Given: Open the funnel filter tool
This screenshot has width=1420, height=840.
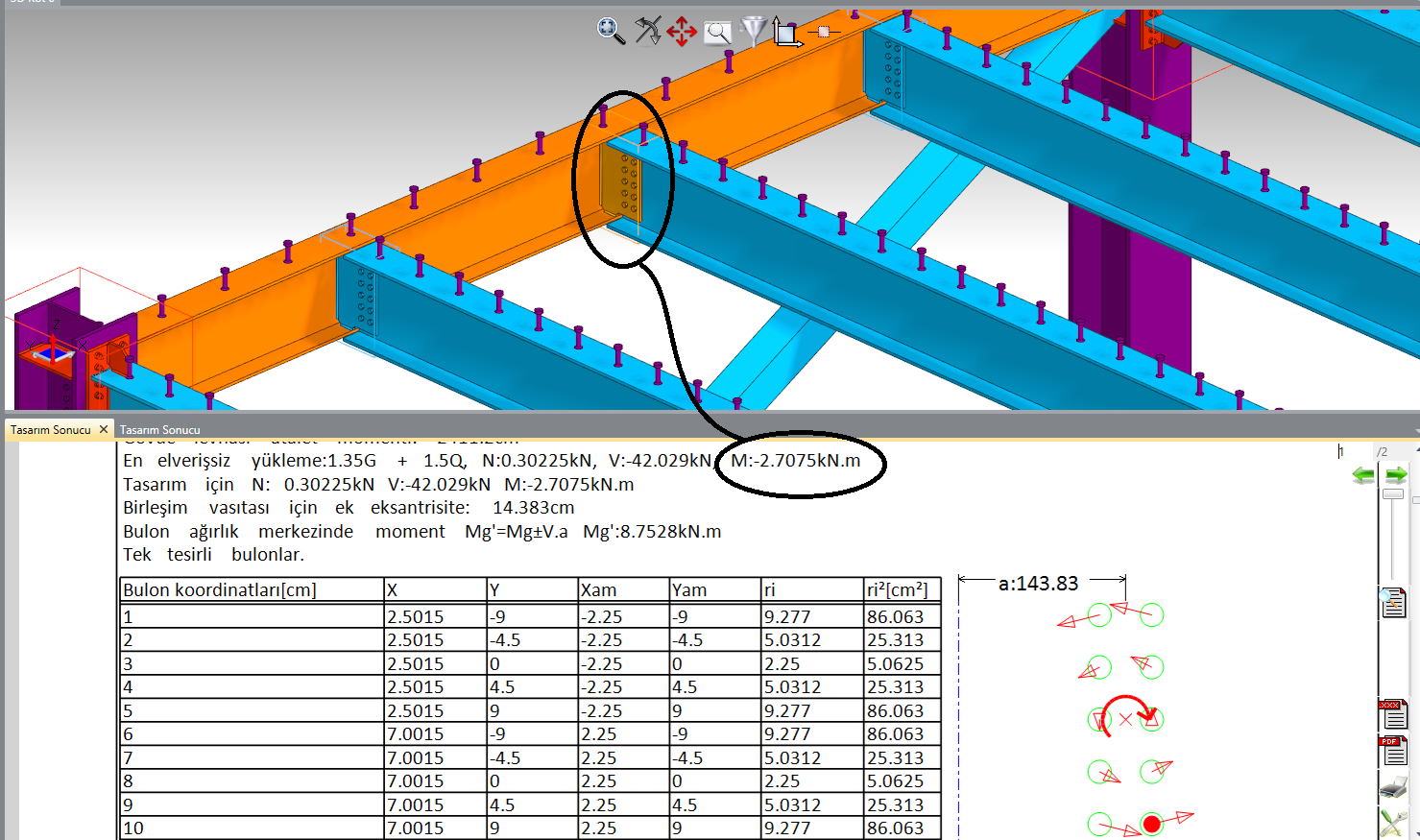Looking at the screenshot, I should coord(754,31).
